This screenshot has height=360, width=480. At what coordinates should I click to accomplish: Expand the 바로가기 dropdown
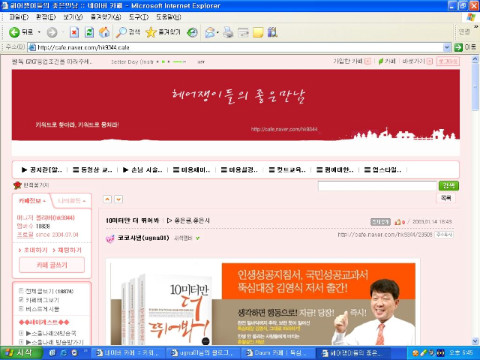point(430,61)
